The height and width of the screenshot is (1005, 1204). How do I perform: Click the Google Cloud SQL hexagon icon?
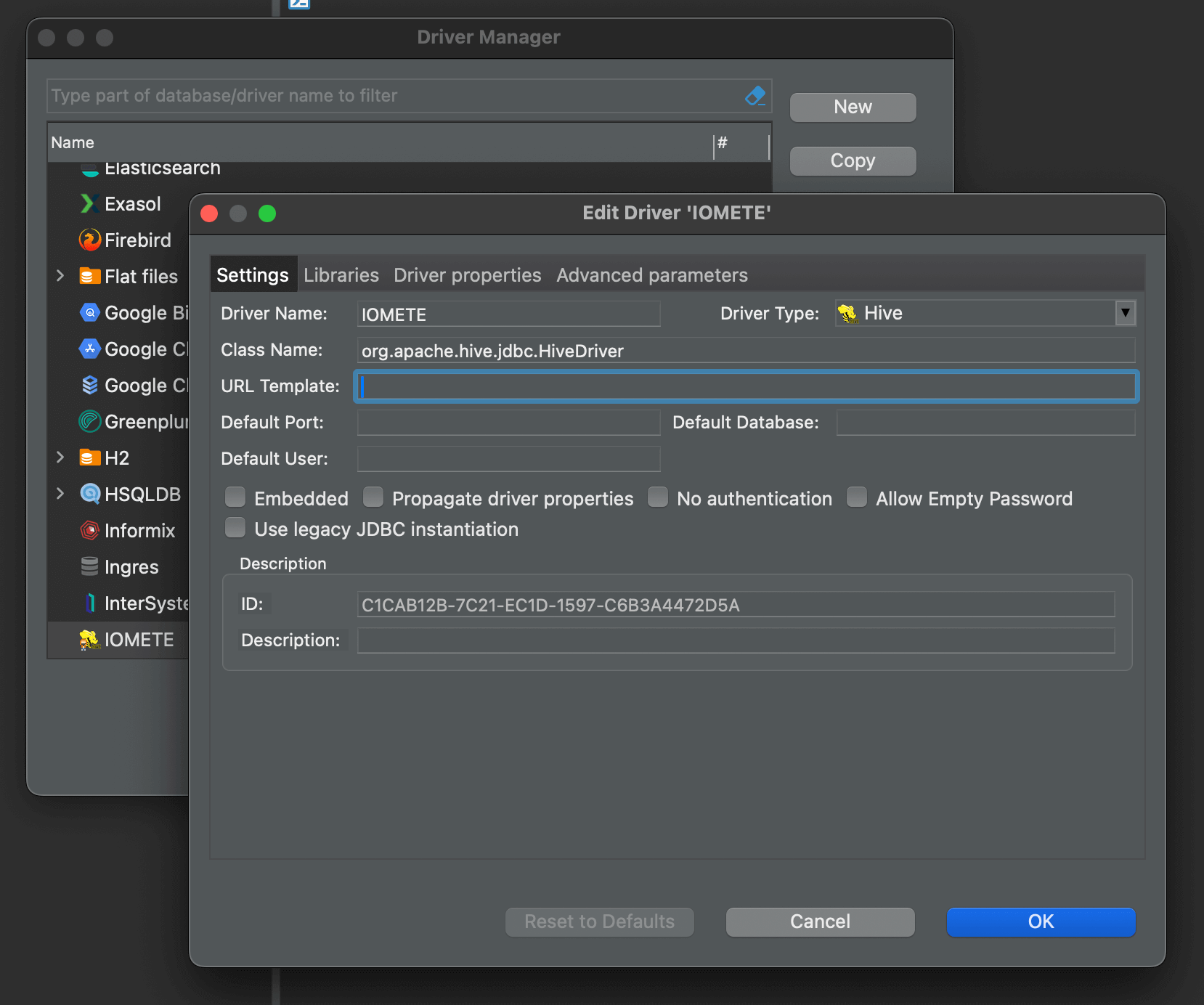click(89, 349)
